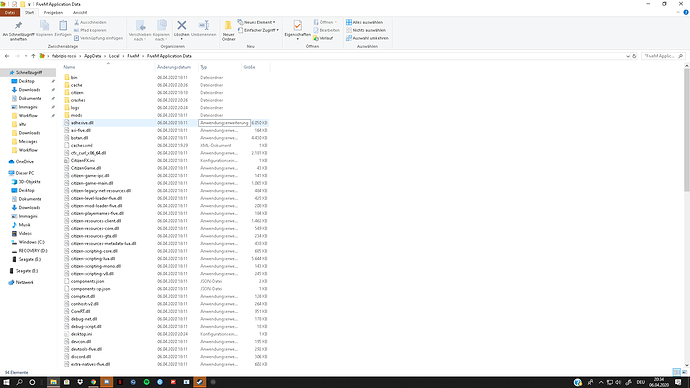This screenshot has height=388, width=690.
Task: Open the Freigeben ribbon tab
Action: point(53,13)
